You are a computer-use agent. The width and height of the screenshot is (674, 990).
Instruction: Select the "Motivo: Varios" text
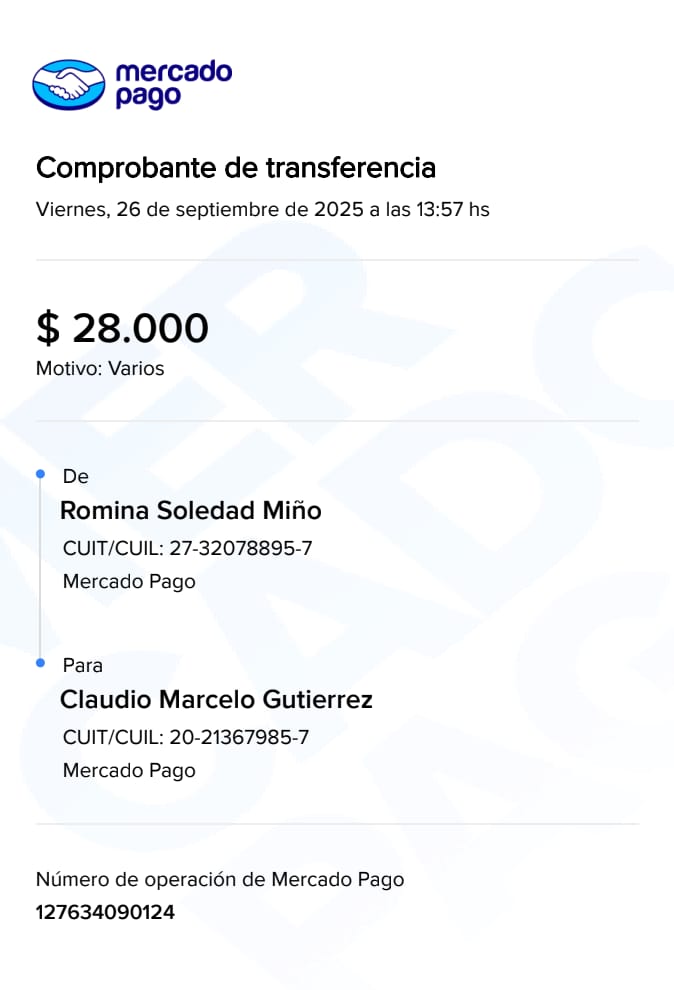tap(100, 368)
